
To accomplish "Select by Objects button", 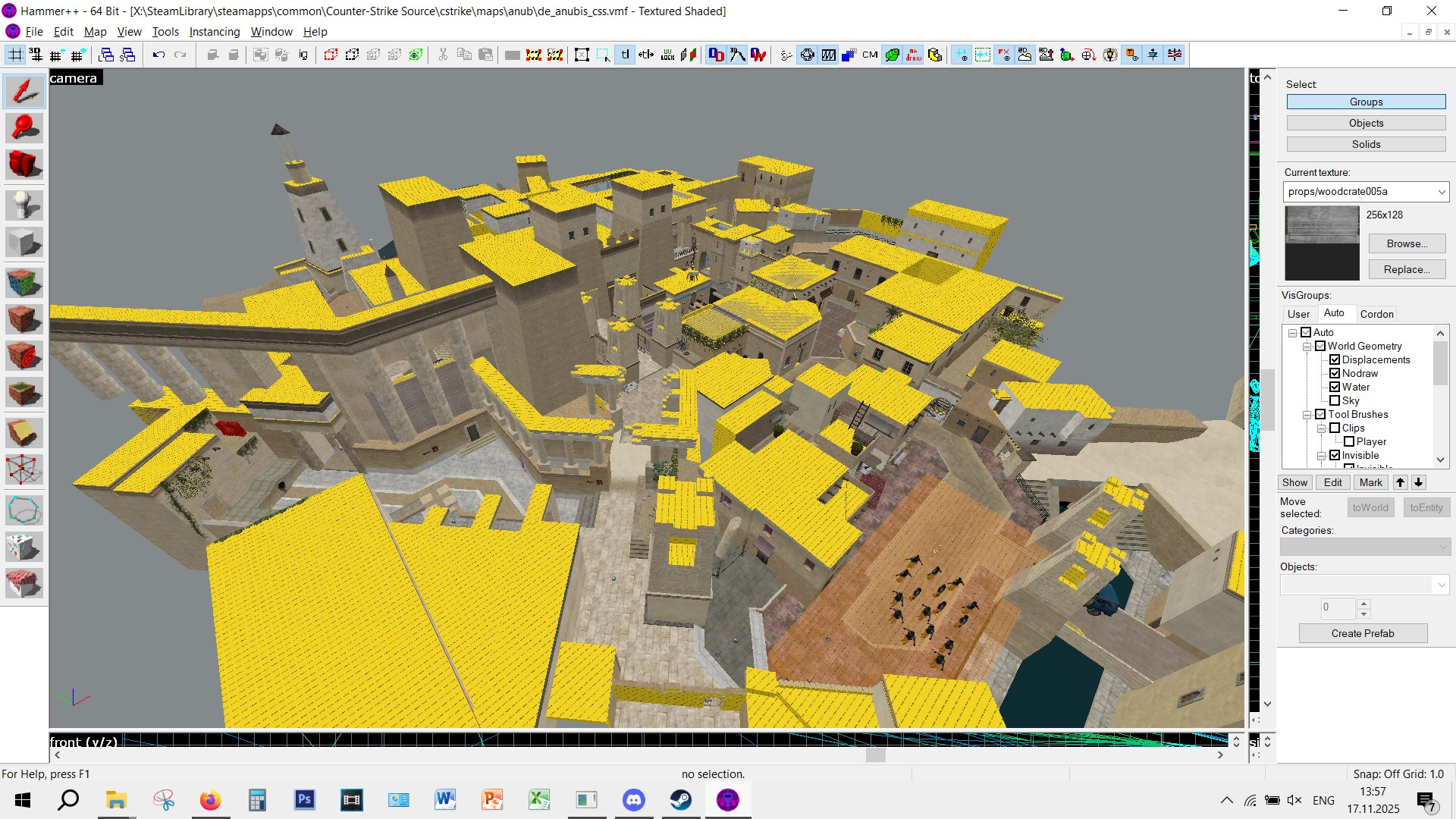I will 1366,123.
